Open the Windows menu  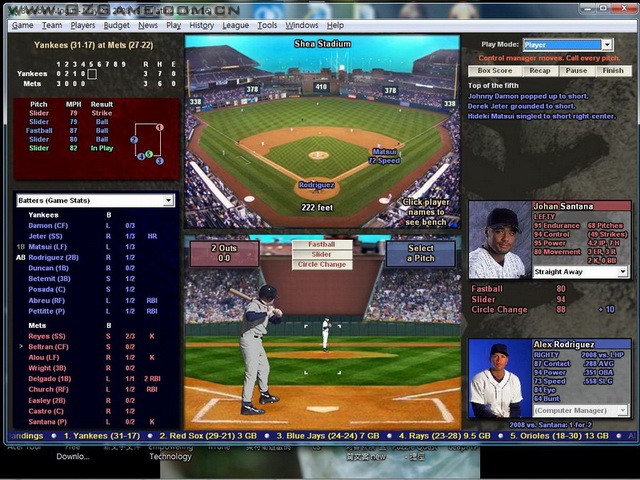302,25
